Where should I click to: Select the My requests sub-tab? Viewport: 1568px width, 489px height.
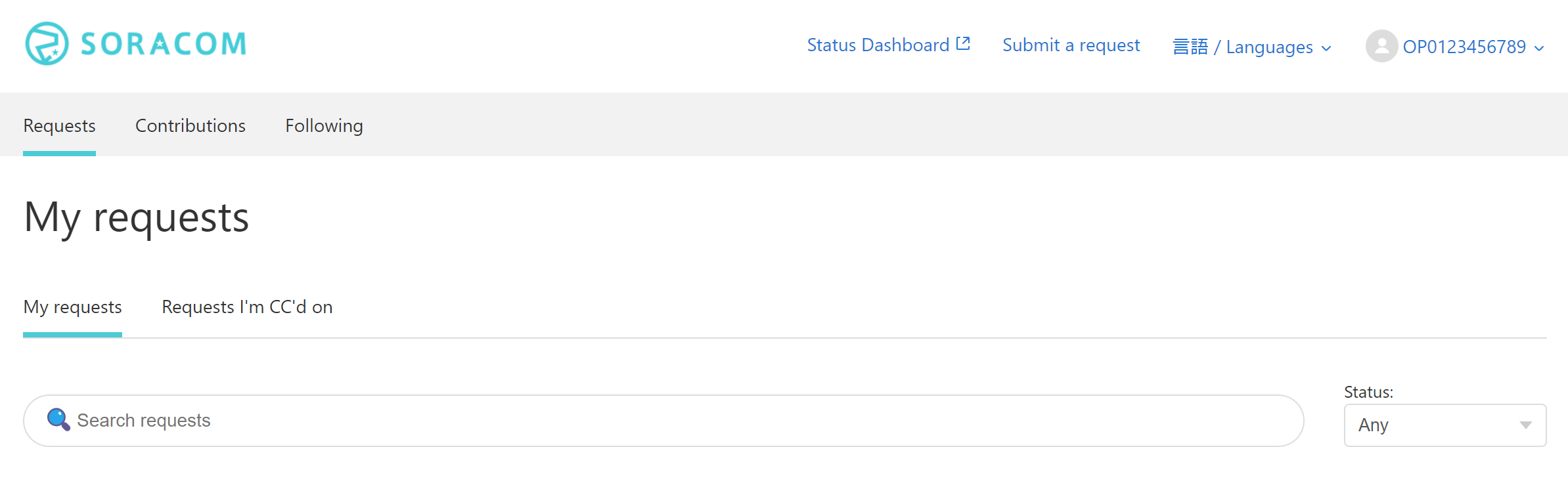pos(72,307)
